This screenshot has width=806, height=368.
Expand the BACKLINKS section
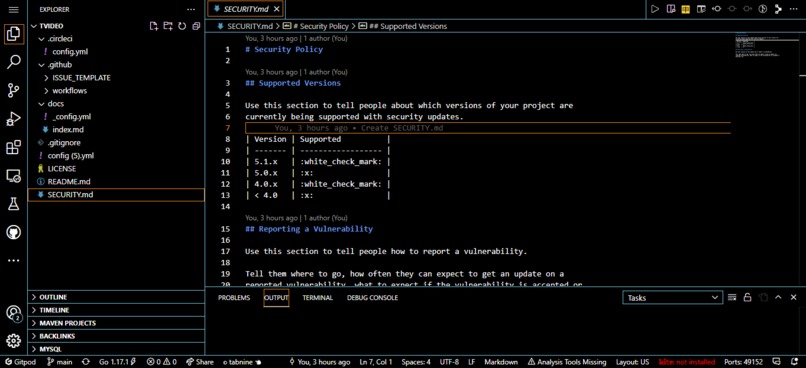click(116, 336)
